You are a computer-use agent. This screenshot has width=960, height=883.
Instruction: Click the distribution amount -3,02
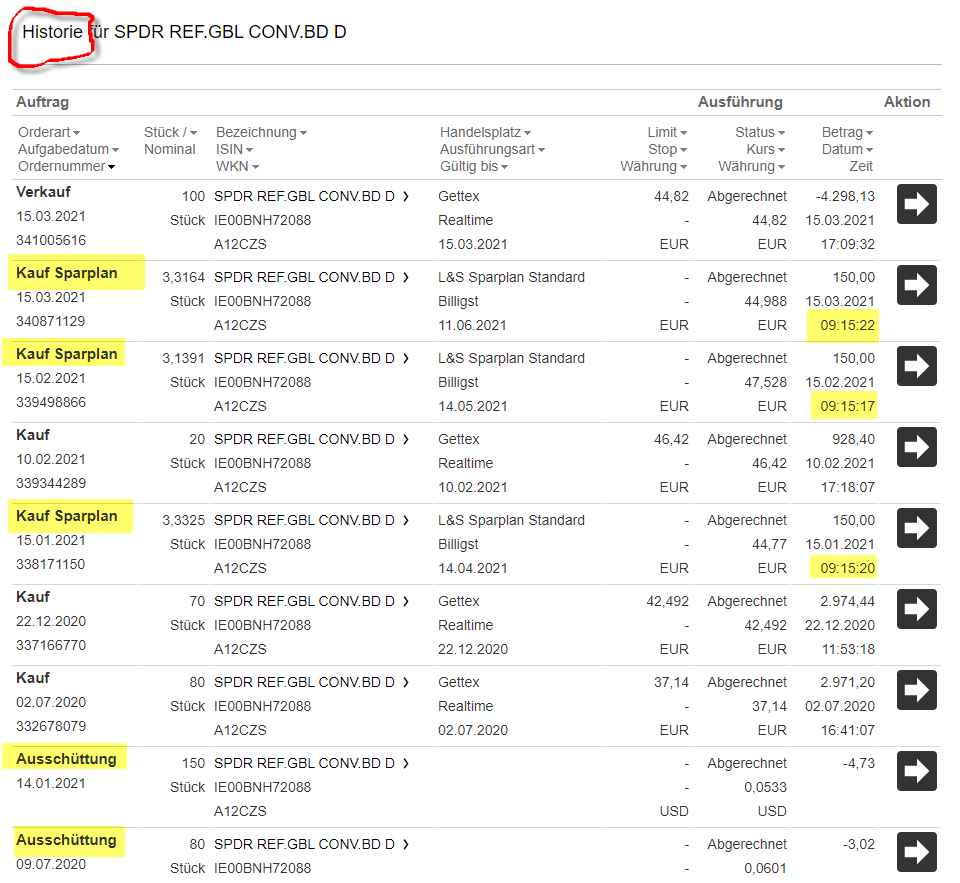pos(859,844)
